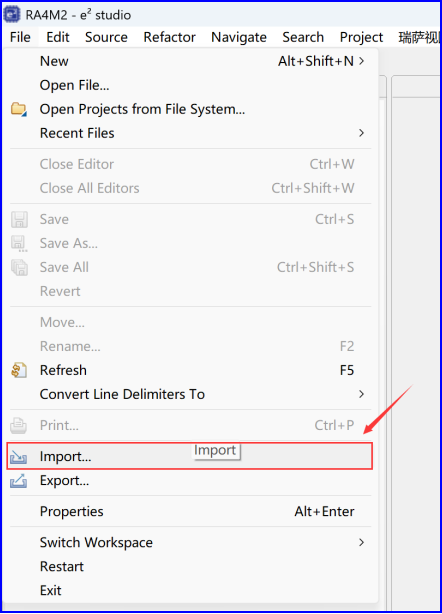Open the Refactor menu
Image resolution: width=442 pixels, height=614 pixels.
coord(169,37)
